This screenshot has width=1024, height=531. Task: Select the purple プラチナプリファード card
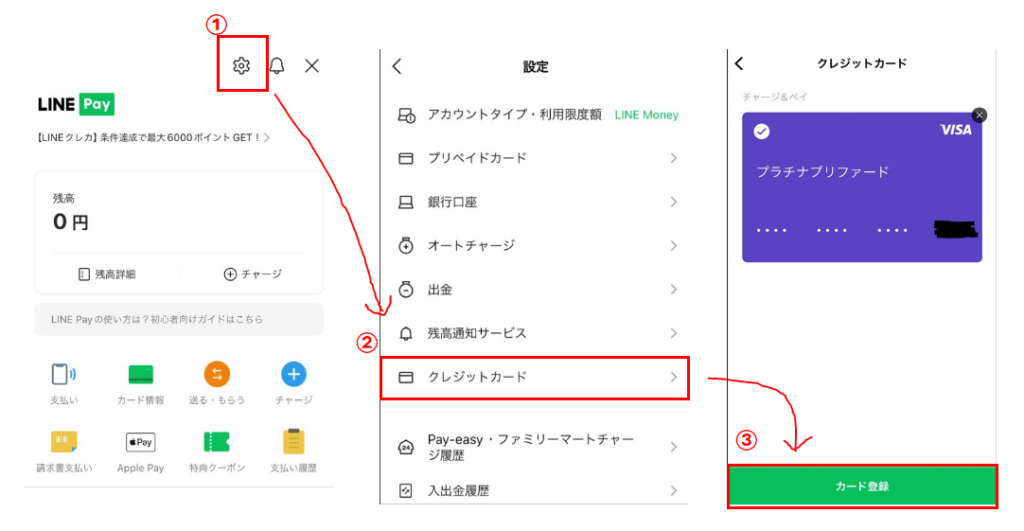point(862,187)
